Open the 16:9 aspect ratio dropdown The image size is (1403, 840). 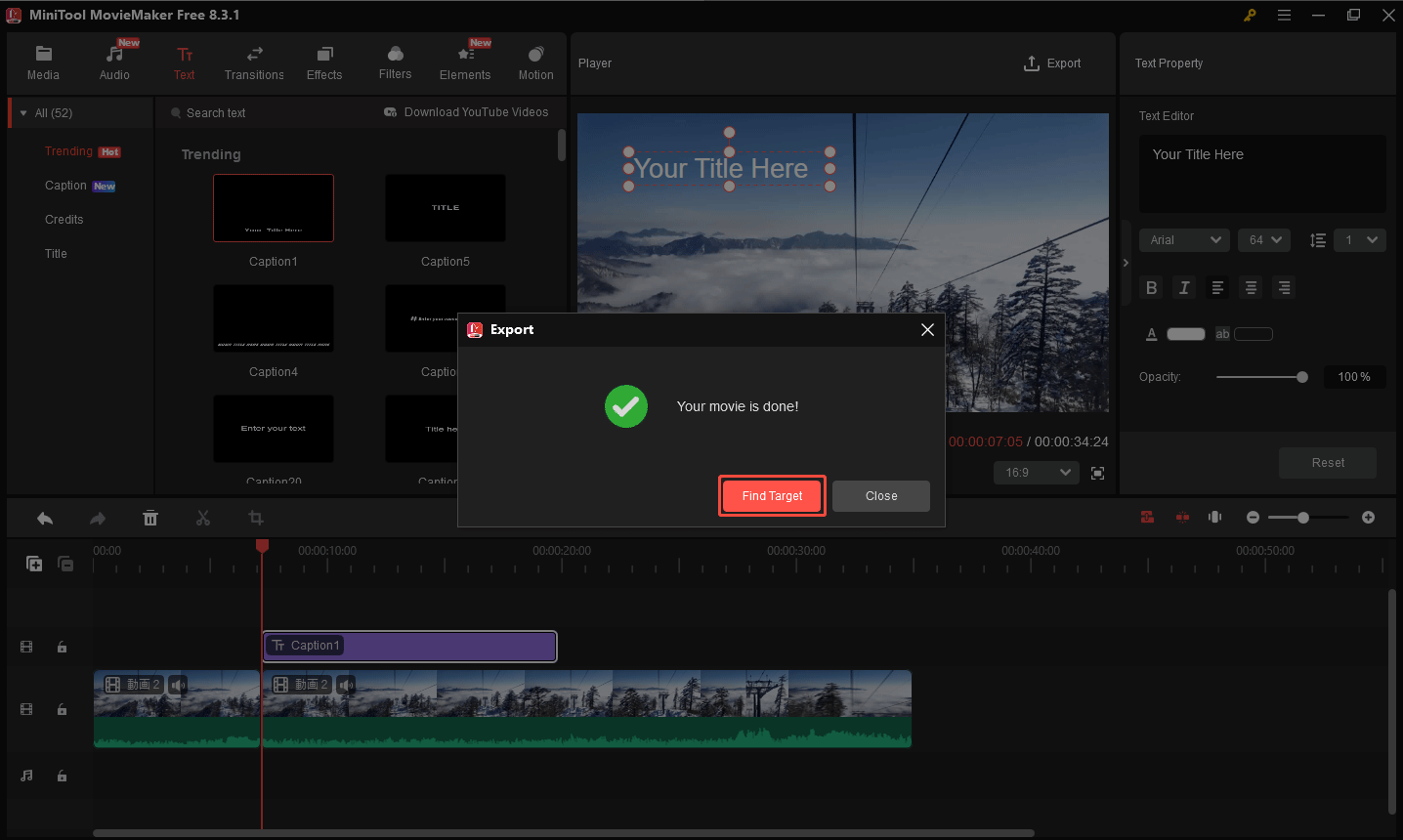[x=1037, y=473]
